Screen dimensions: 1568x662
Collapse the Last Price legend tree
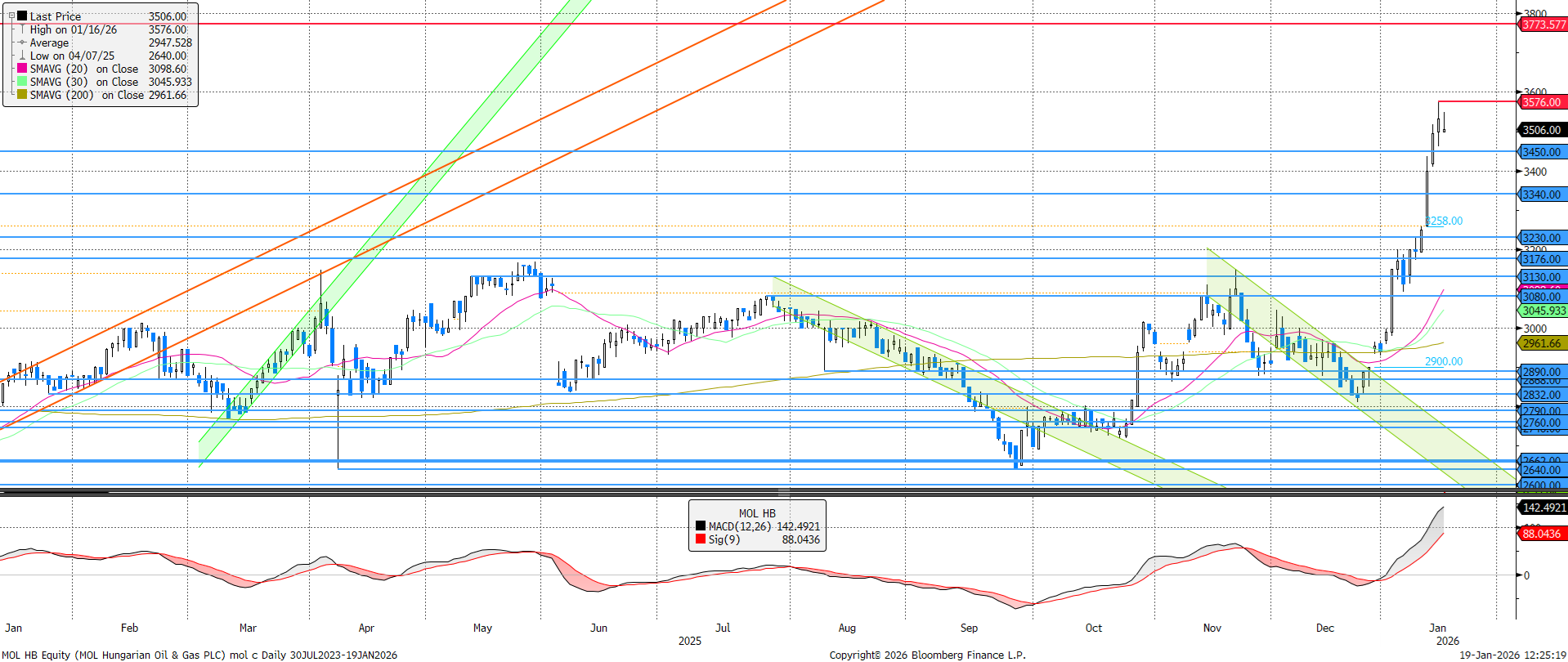(x=11, y=16)
